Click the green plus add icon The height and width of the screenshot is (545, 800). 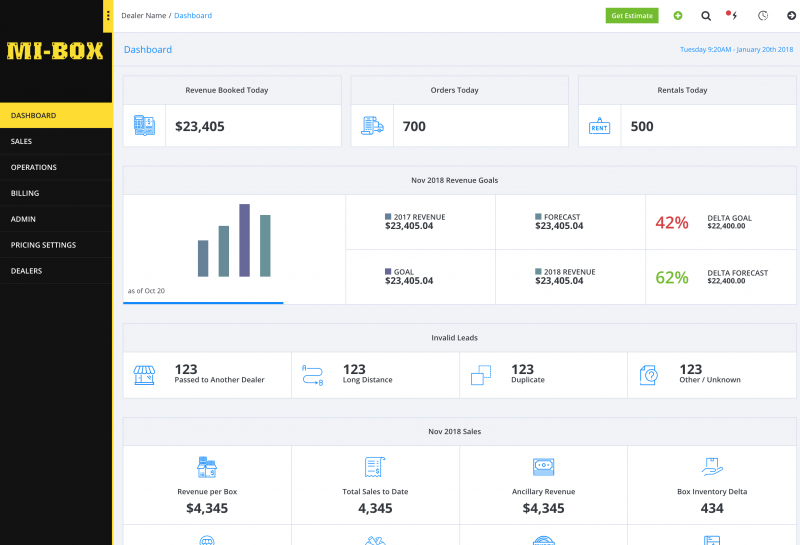(x=678, y=16)
